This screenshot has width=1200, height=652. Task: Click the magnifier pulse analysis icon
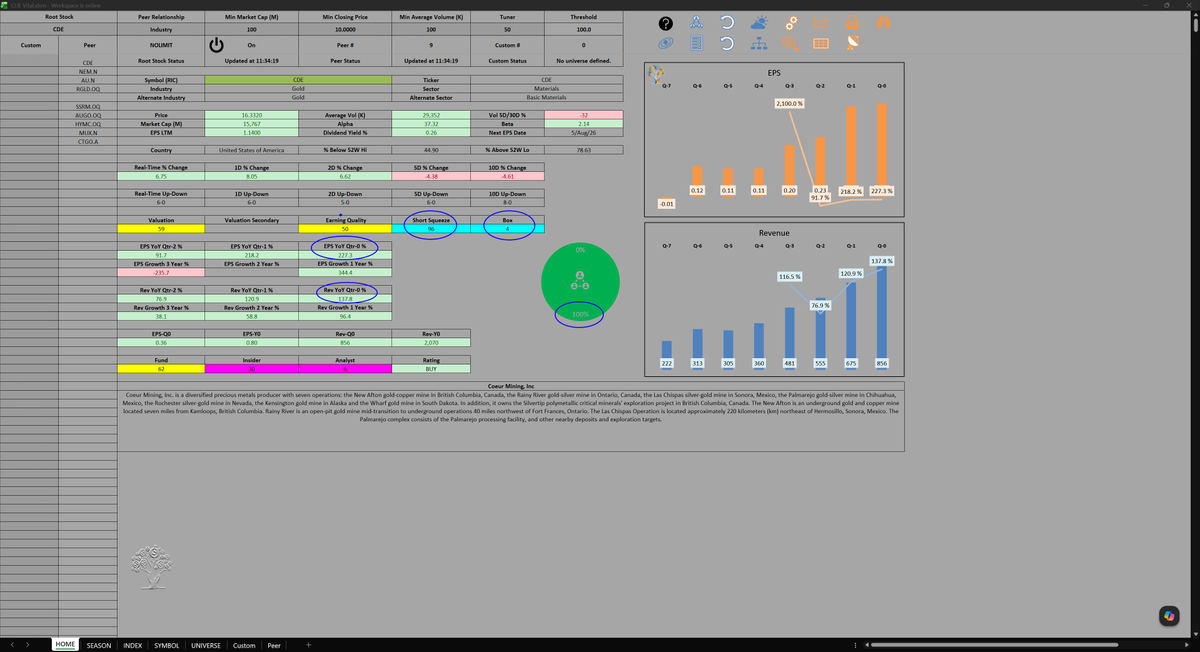[x=790, y=44]
